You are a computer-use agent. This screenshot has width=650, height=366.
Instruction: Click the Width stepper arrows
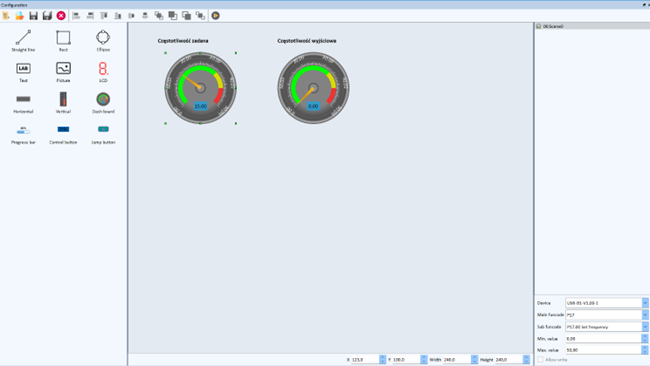click(x=474, y=360)
